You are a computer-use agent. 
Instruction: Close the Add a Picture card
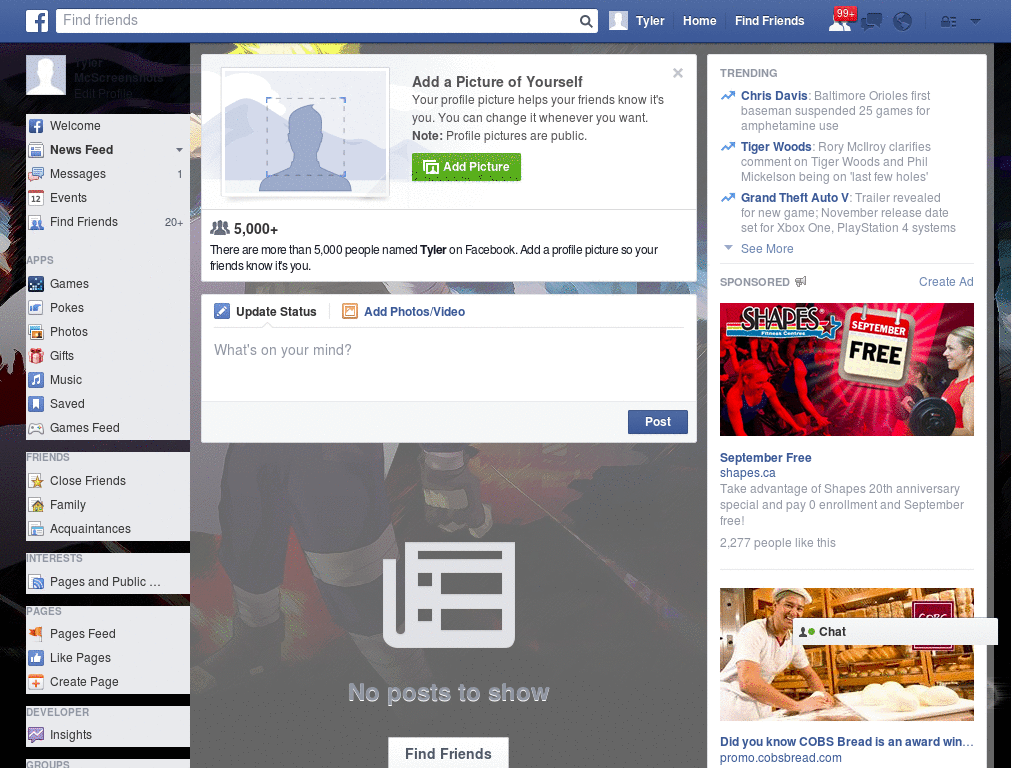pyautogui.click(x=678, y=73)
